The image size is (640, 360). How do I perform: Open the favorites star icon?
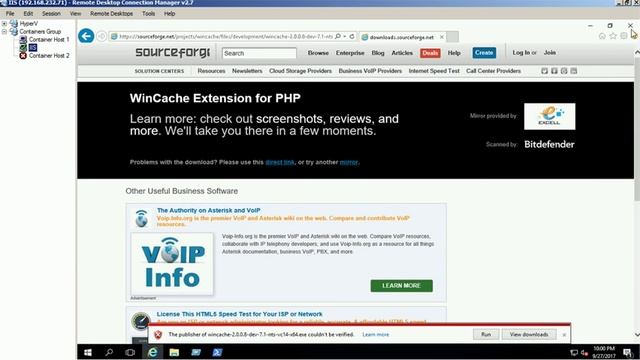click(613, 36)
